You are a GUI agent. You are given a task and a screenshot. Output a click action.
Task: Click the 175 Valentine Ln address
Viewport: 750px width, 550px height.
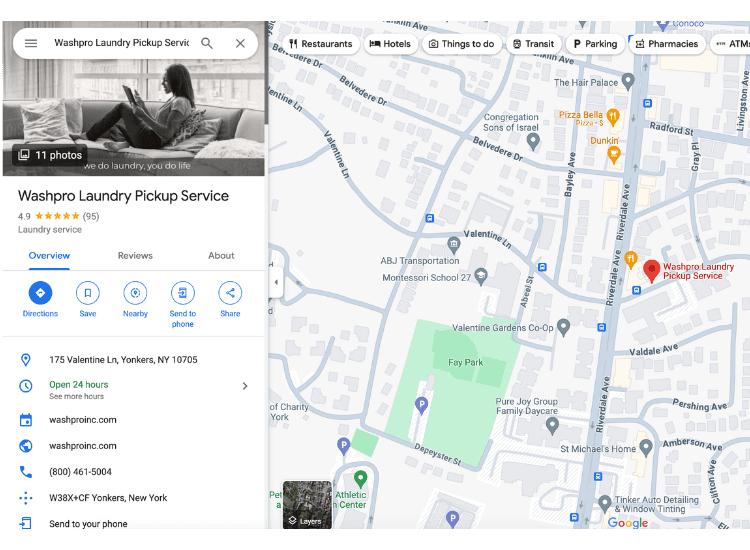(123, 360)
